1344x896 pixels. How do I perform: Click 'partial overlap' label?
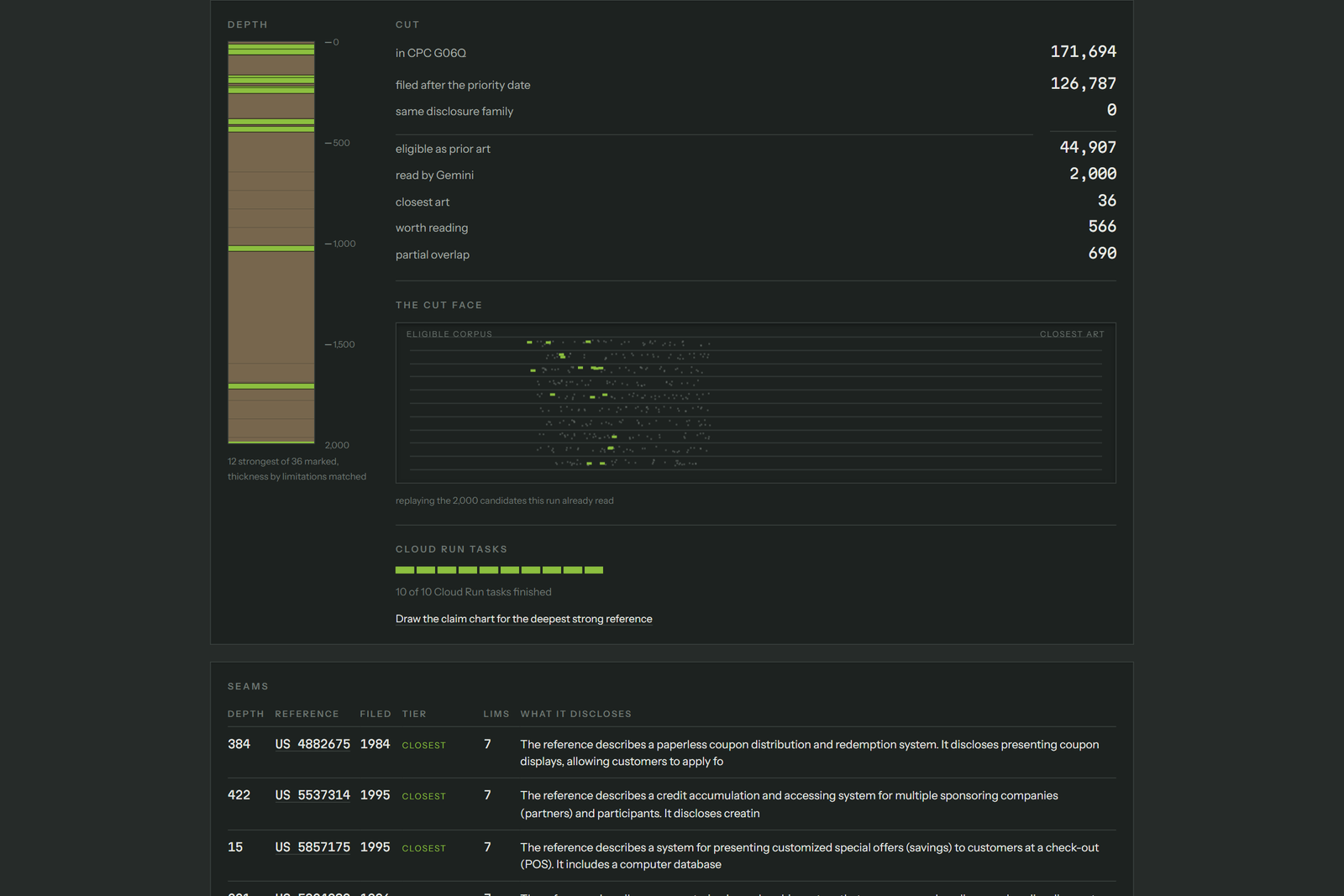pyautogui.click(x=433, y=254)
